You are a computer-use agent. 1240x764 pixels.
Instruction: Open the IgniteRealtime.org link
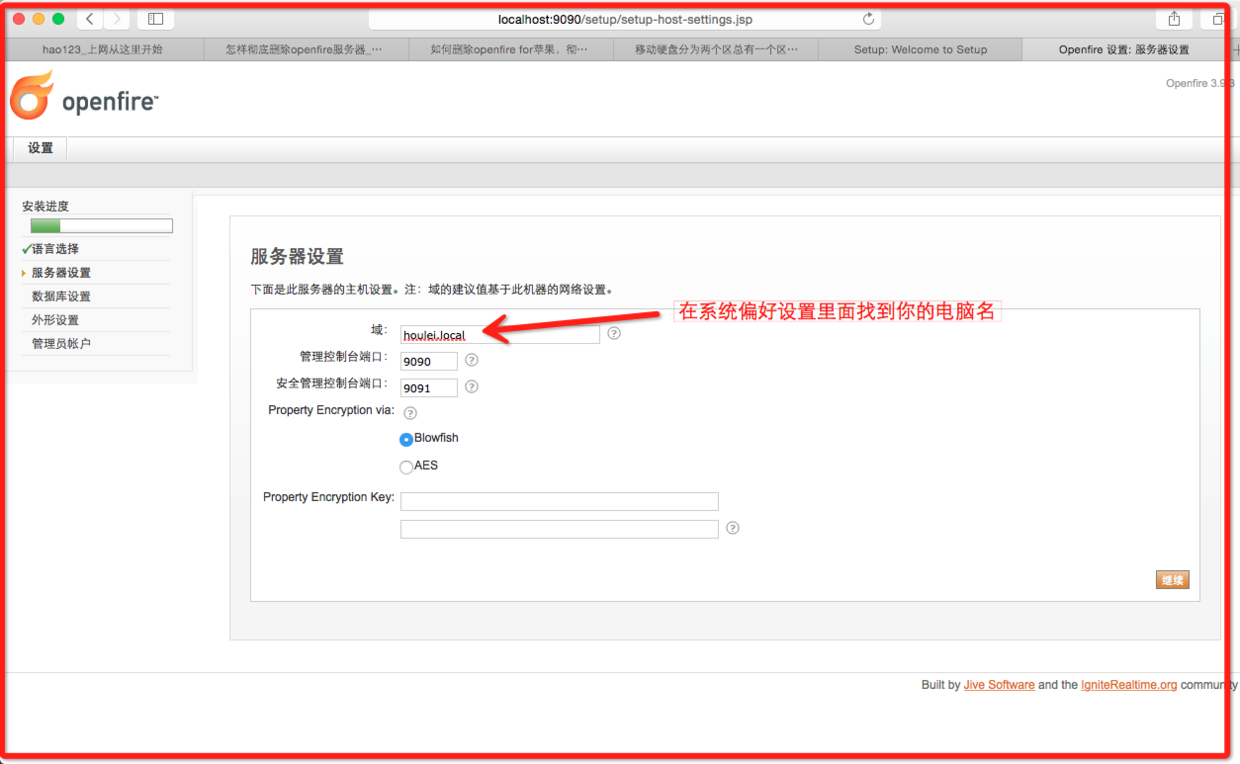1128,685
